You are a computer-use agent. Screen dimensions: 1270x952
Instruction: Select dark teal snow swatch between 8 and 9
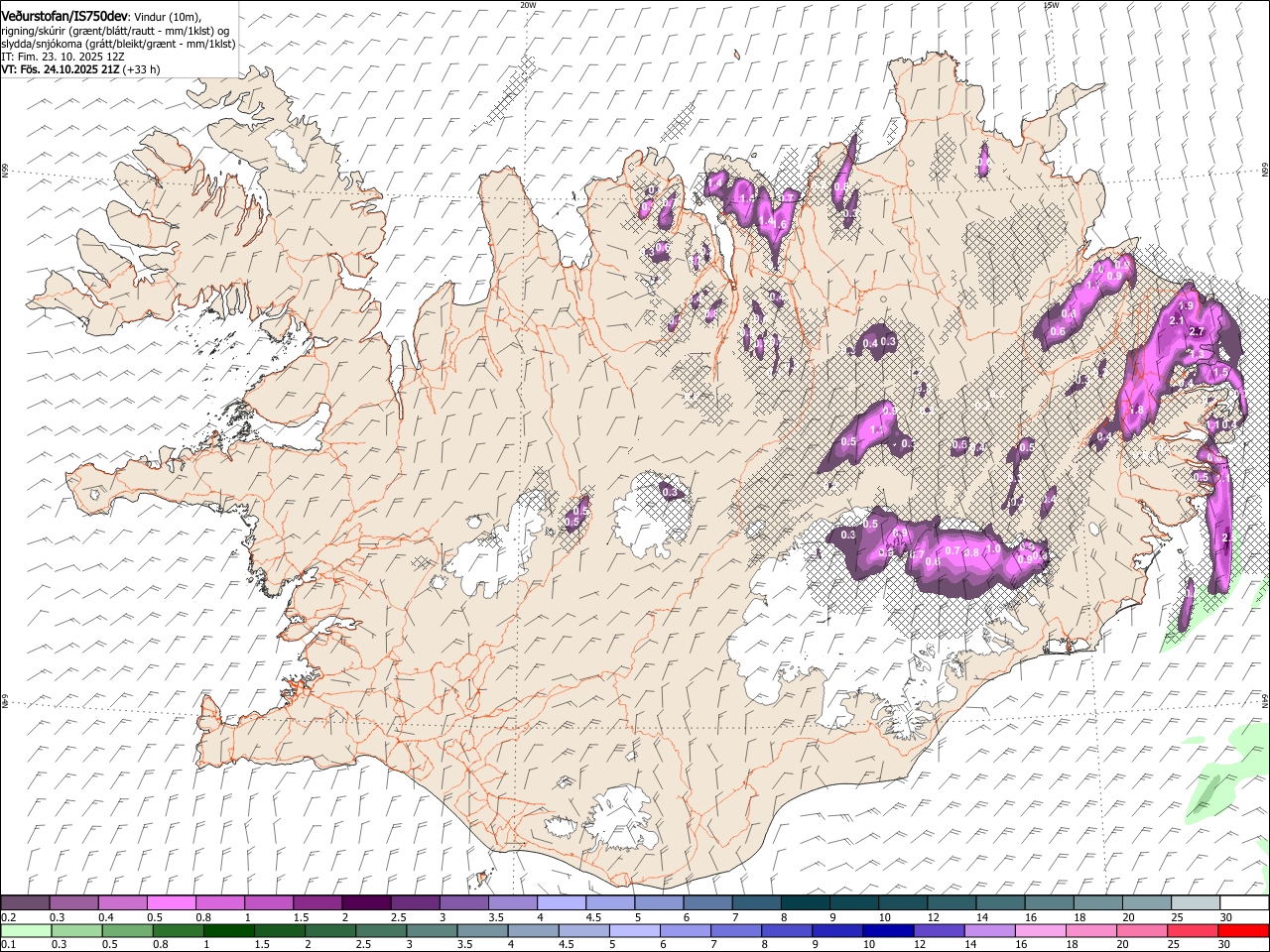806,903
